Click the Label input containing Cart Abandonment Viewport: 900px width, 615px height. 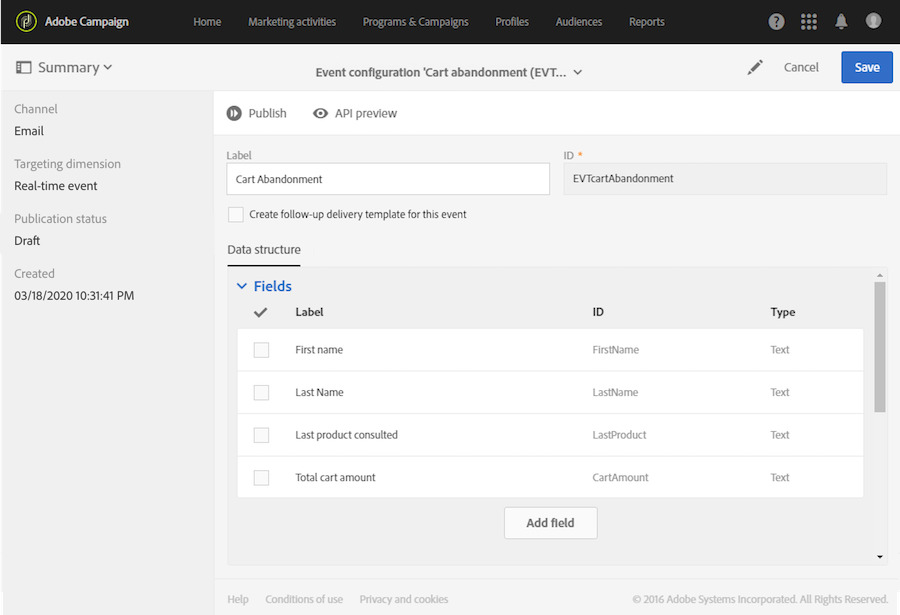(x=388, y=179)
